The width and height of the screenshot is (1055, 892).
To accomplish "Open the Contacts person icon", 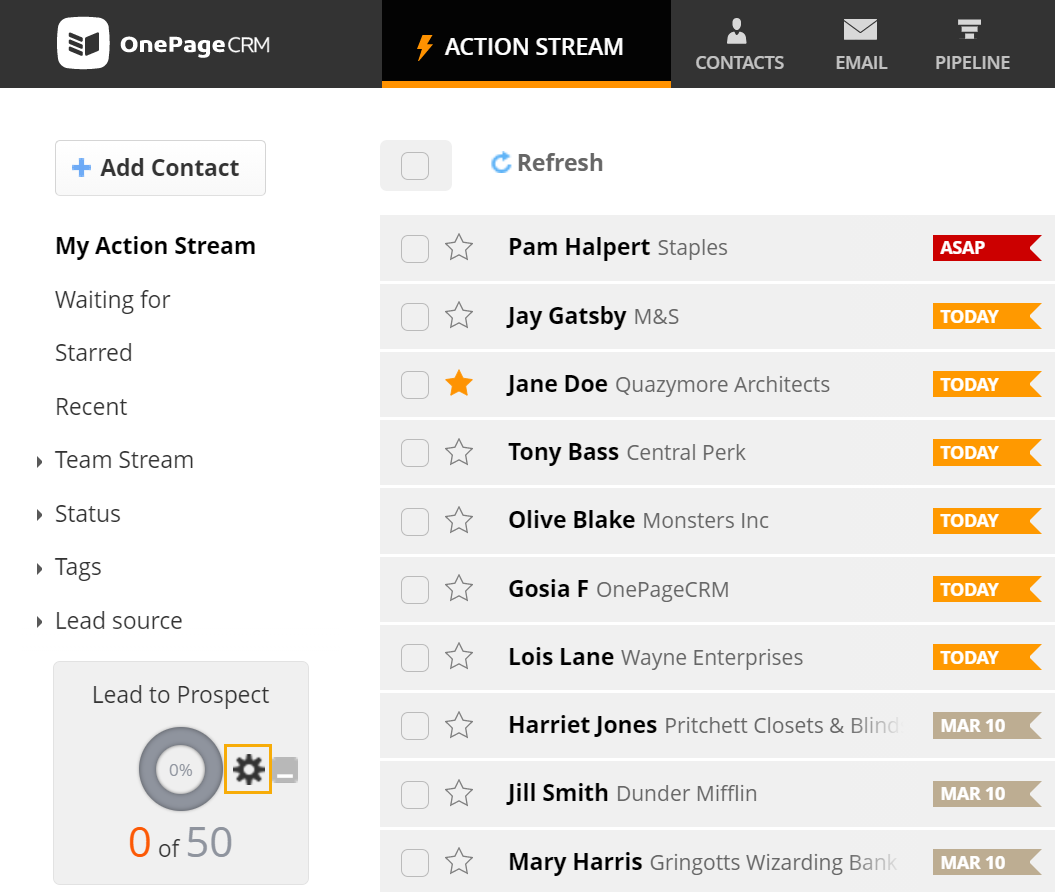I will tap(737, 30).
